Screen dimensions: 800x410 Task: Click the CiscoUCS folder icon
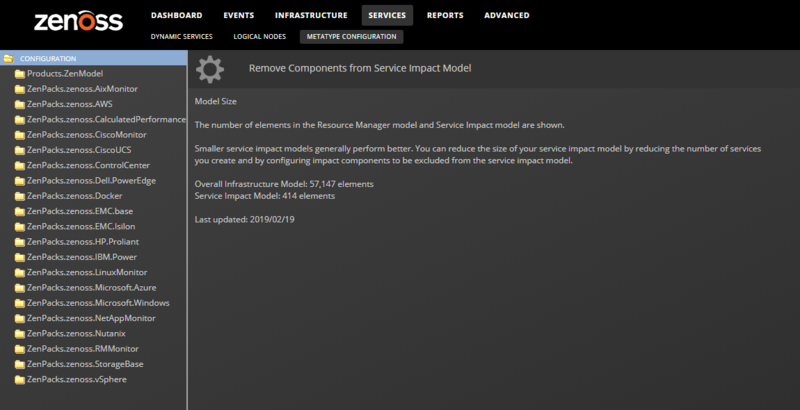(x=20, y=150)
